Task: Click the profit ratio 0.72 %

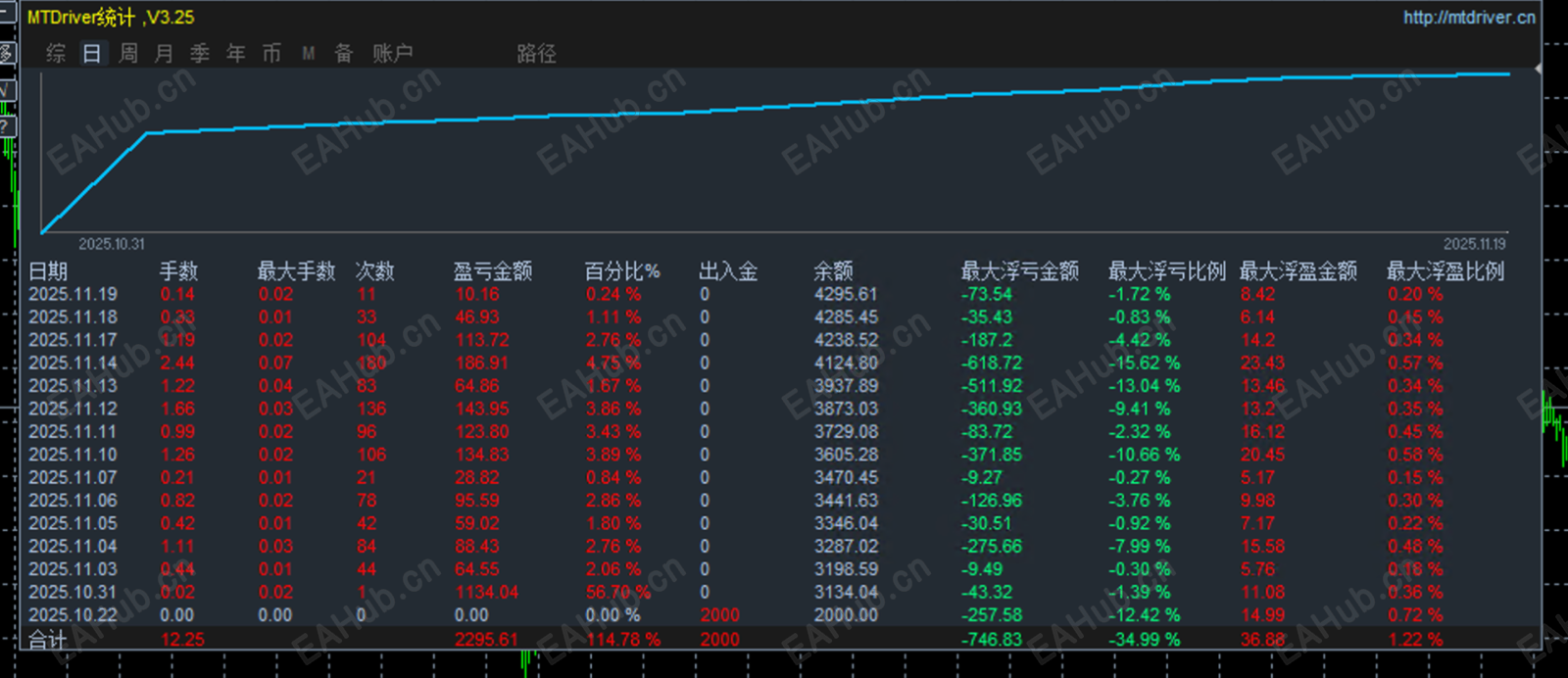Action: tap(1415, 615)
